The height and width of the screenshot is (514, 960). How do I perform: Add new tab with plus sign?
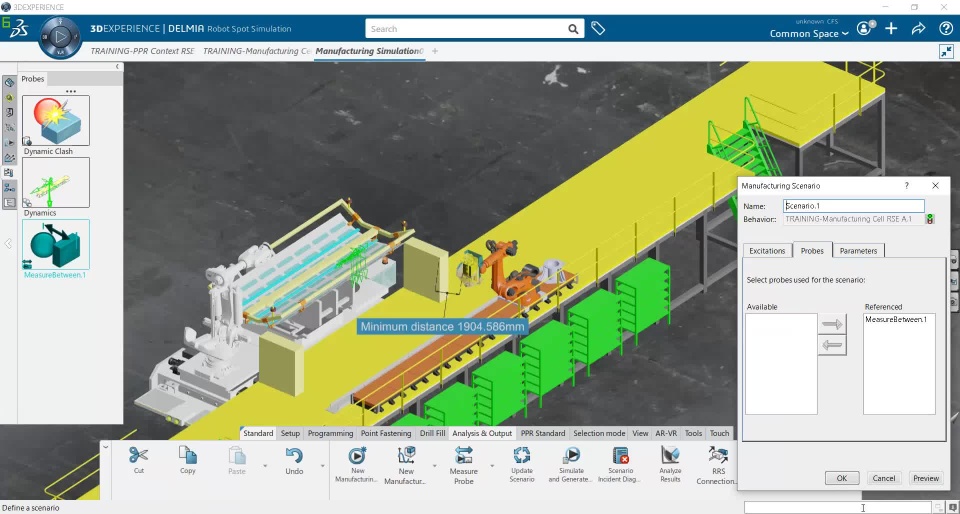pyautogui.click(x=435, y=51)
